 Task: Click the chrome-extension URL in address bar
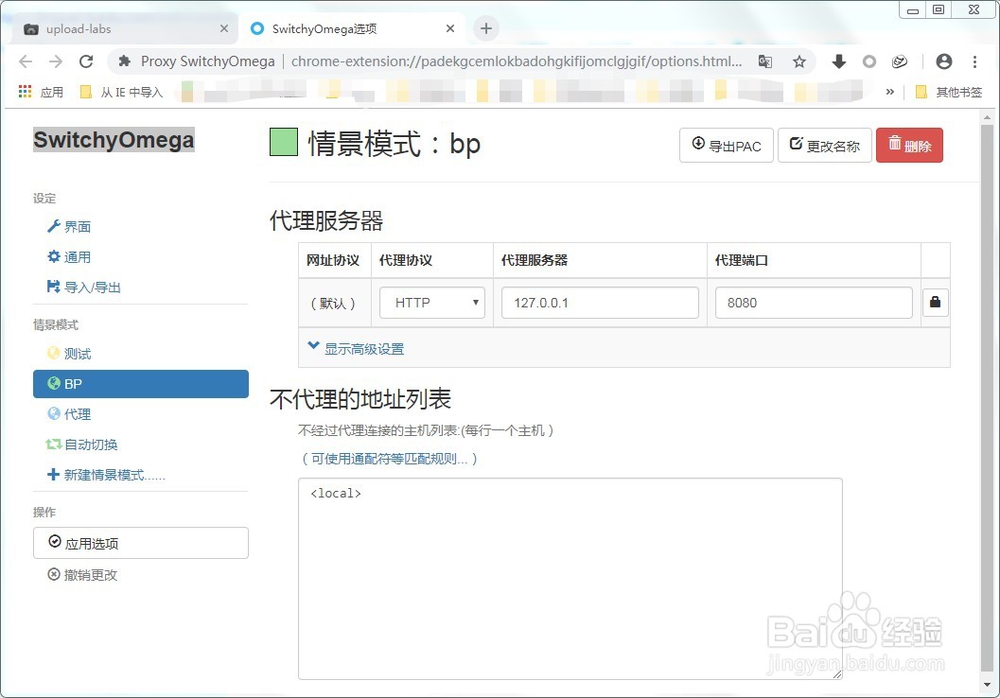(x=517, y=61)
